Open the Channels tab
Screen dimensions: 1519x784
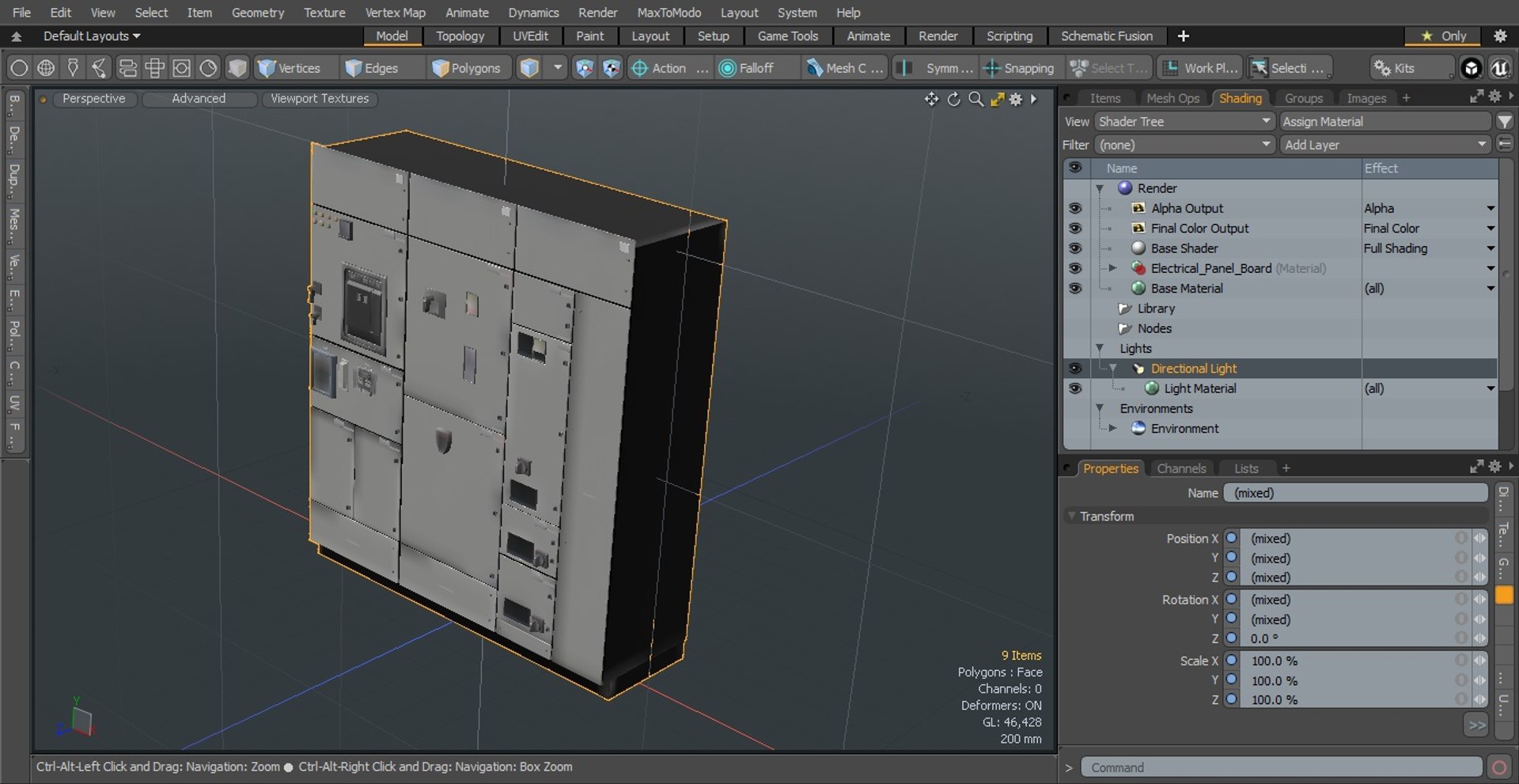[1181, 468]
